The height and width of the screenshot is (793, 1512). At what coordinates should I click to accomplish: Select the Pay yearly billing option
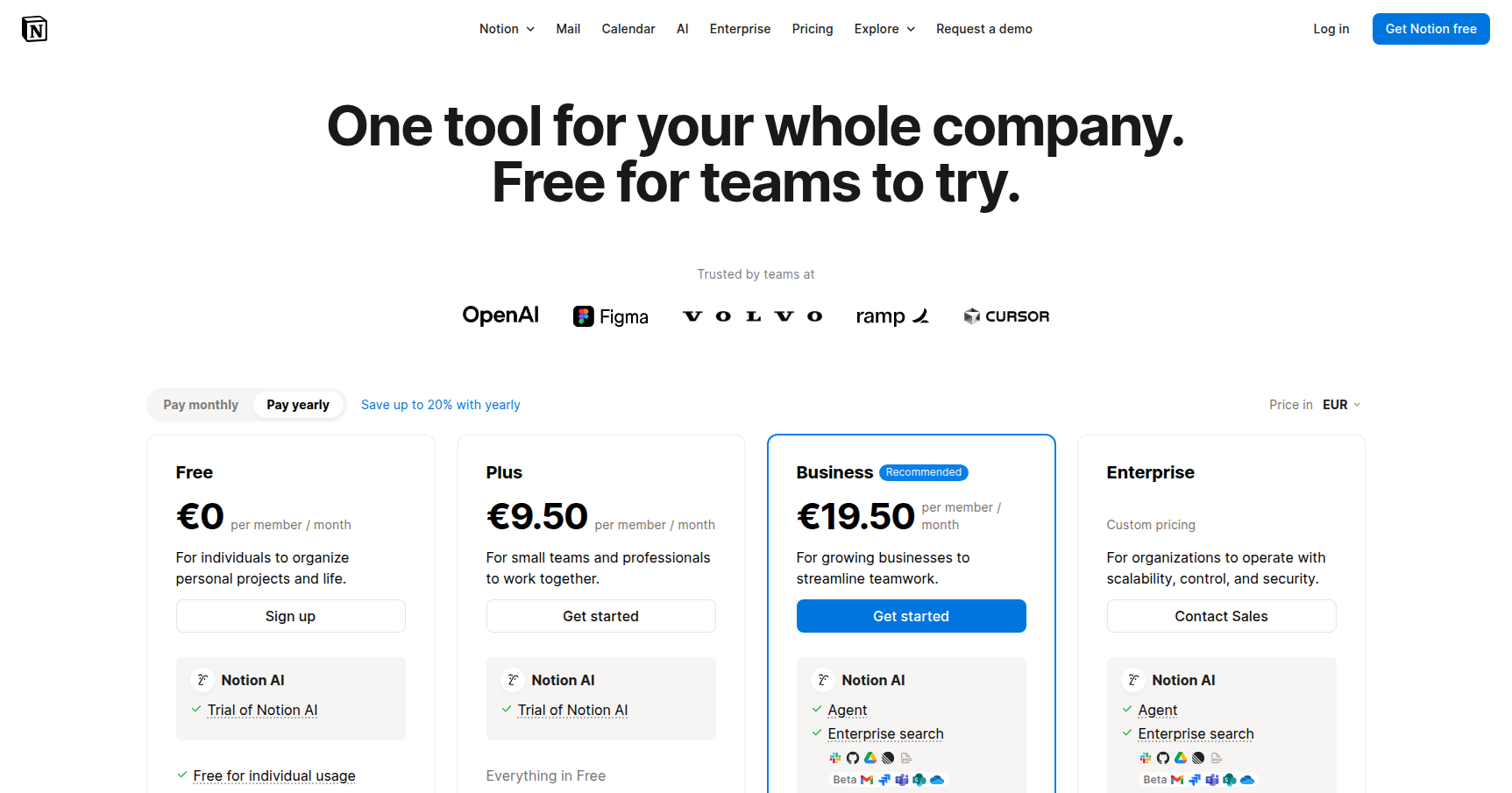coord(298,405)
